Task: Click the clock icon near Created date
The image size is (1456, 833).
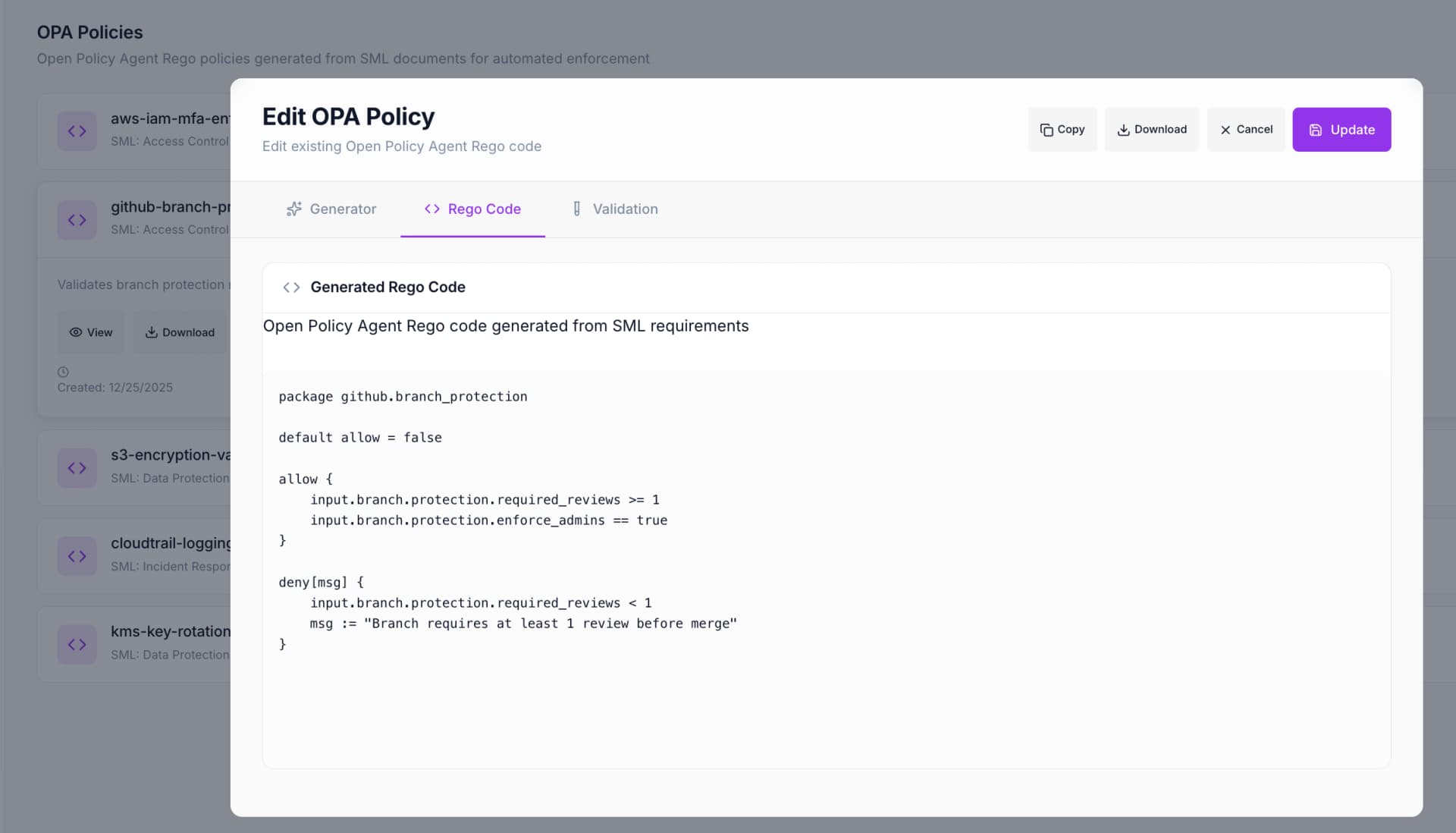Action: [62, 371]
